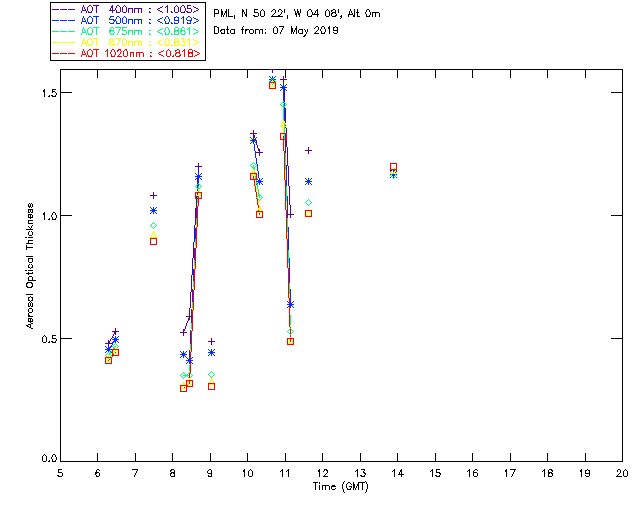
Task: Select the AOT 870nm legend label
Action: (x=126, y=42)
